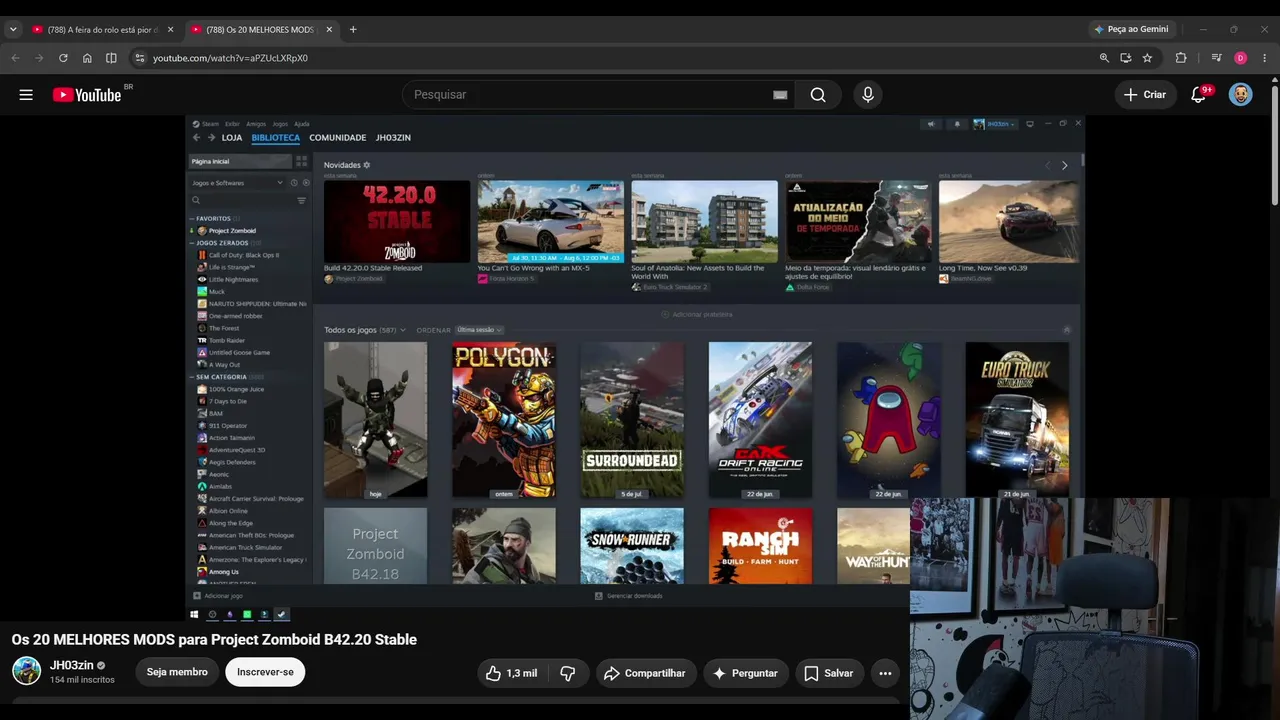Viewport: 1280px width, 720px height.
Task: Open the YouTube guide hamburger menu
Action: pyautogui.click(x=26, y=95)
